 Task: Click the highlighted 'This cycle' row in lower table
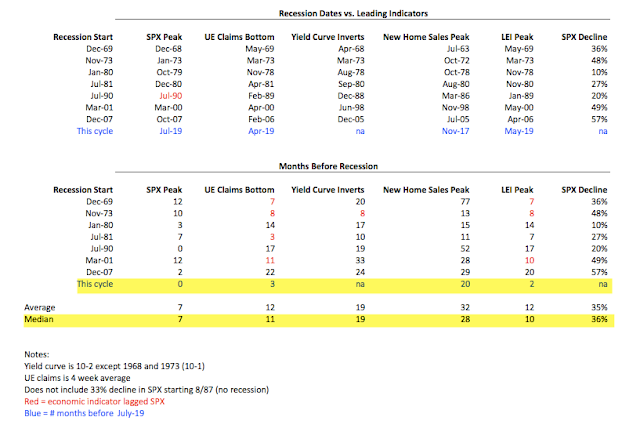point(344,285)
